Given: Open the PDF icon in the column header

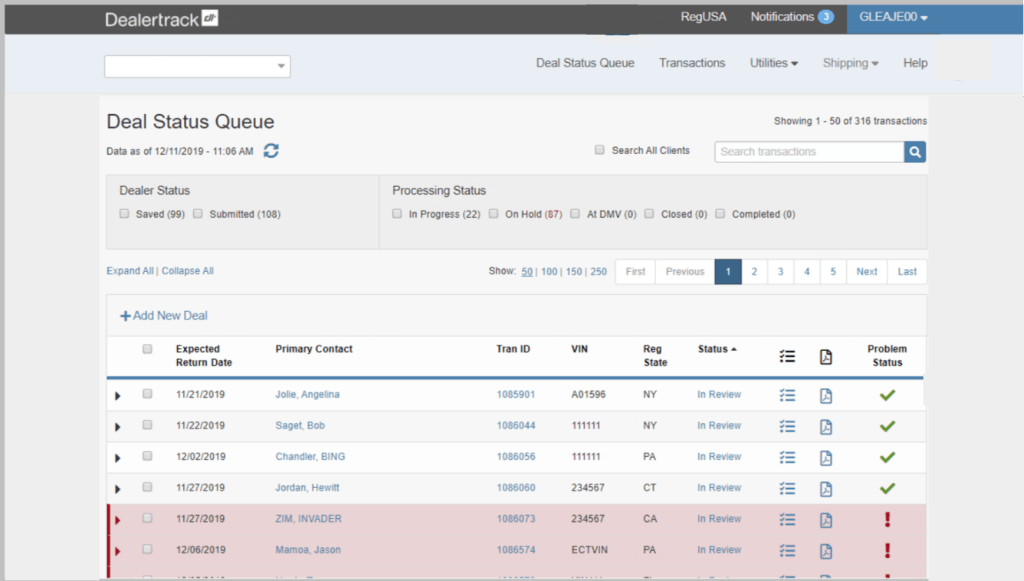Looking at the screenshot, I should click(826, 355).
